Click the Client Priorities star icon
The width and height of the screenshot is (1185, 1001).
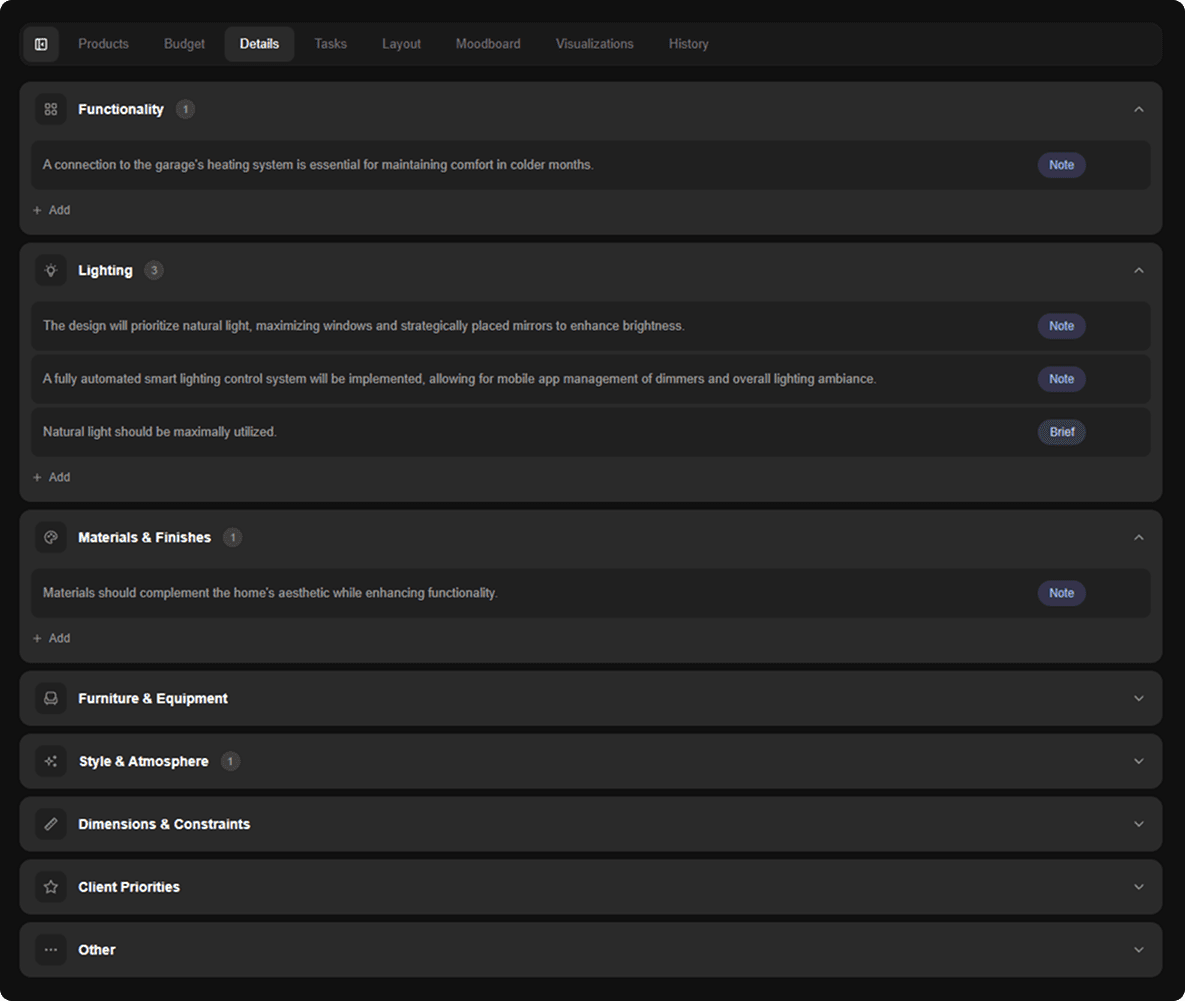(51, 887)
